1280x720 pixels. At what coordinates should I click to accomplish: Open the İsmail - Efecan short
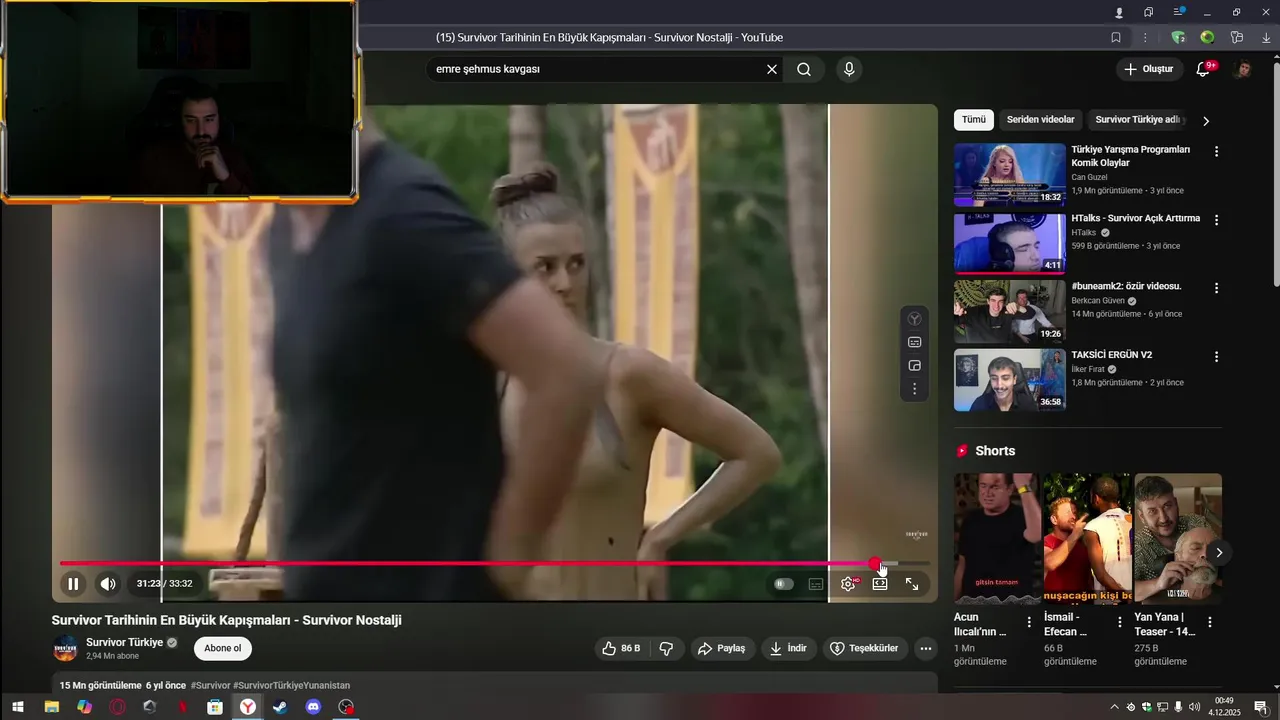click(1087, 539)
